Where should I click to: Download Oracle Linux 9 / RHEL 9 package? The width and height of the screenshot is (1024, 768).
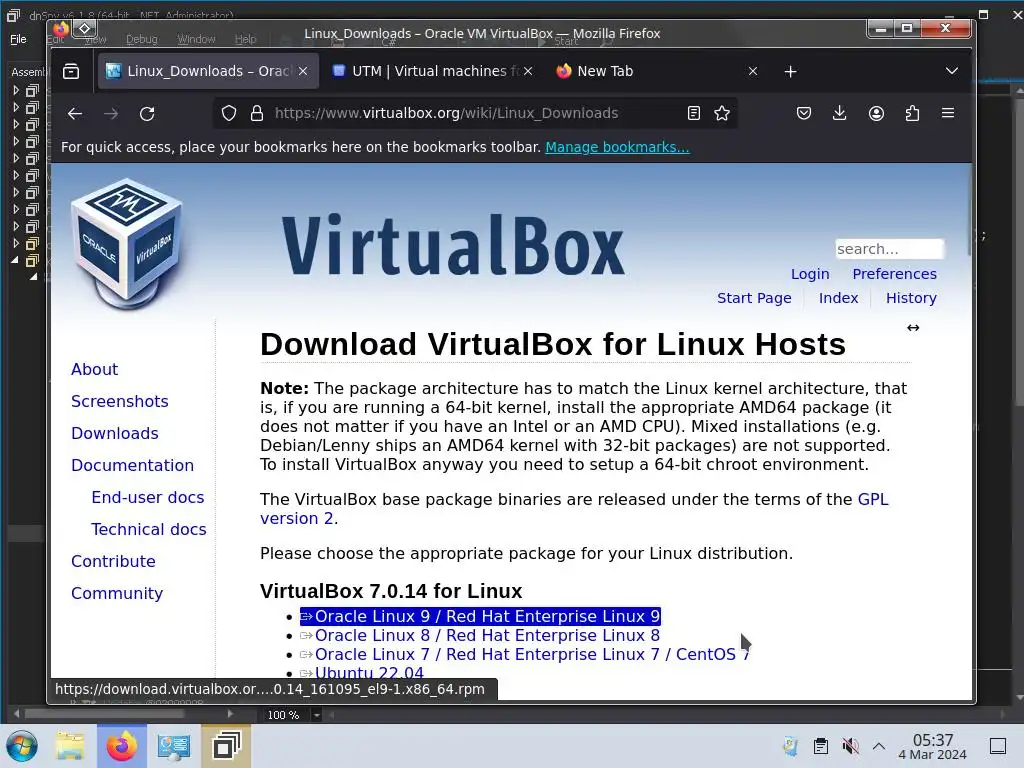click(x=481, y=616)
